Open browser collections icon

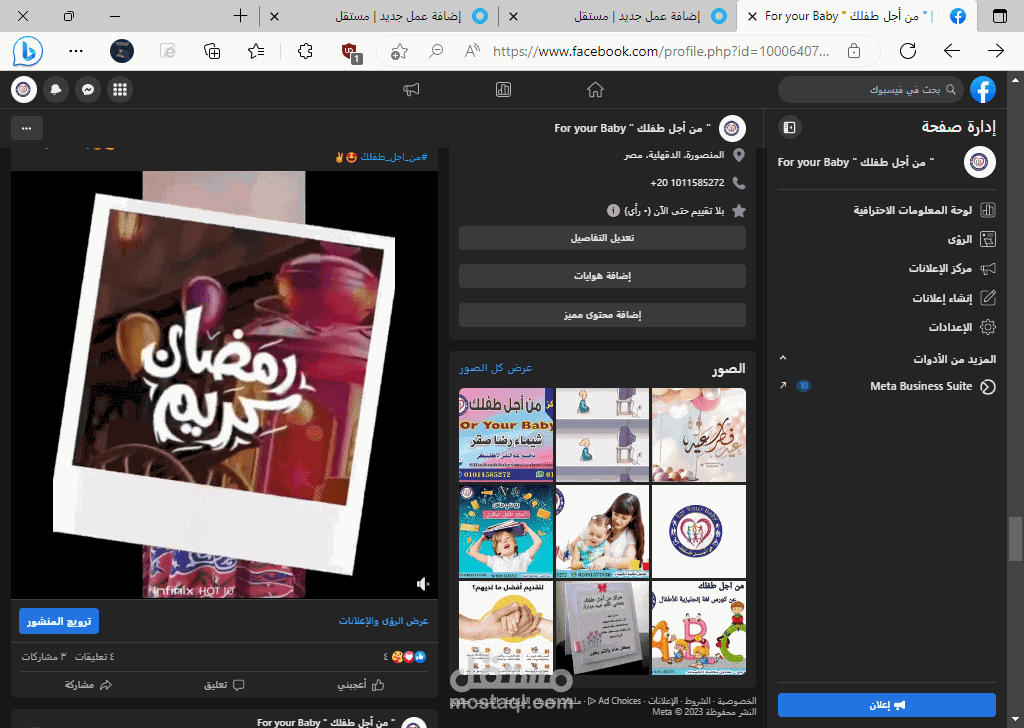pos(212,51)
